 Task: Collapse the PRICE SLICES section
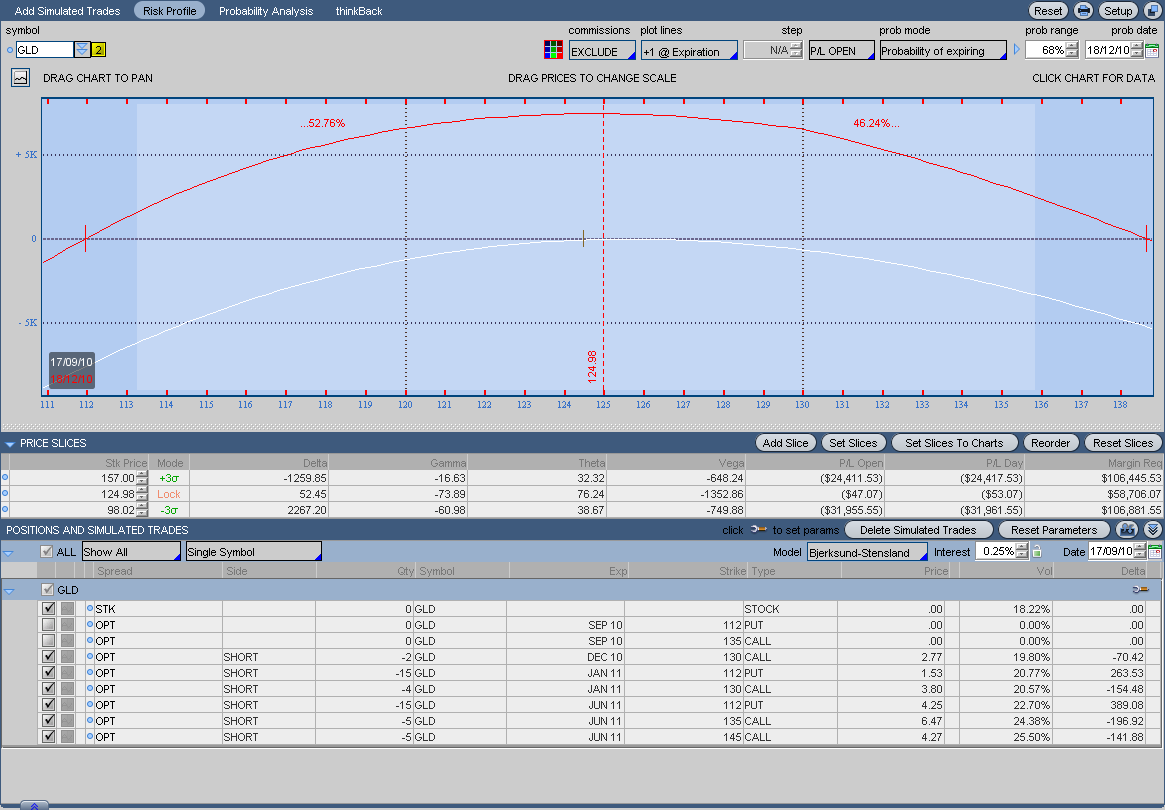tap(9, 443)
